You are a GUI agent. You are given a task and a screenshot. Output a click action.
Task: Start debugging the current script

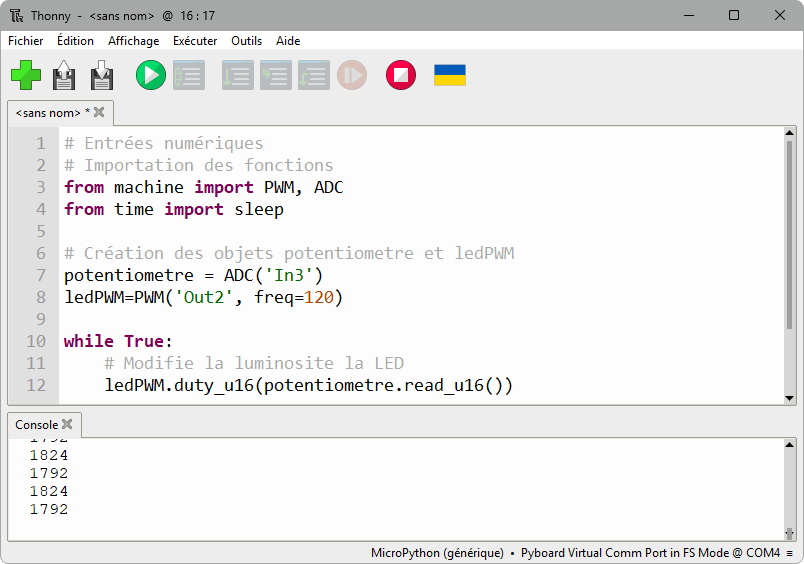click(x=189, y=75)
